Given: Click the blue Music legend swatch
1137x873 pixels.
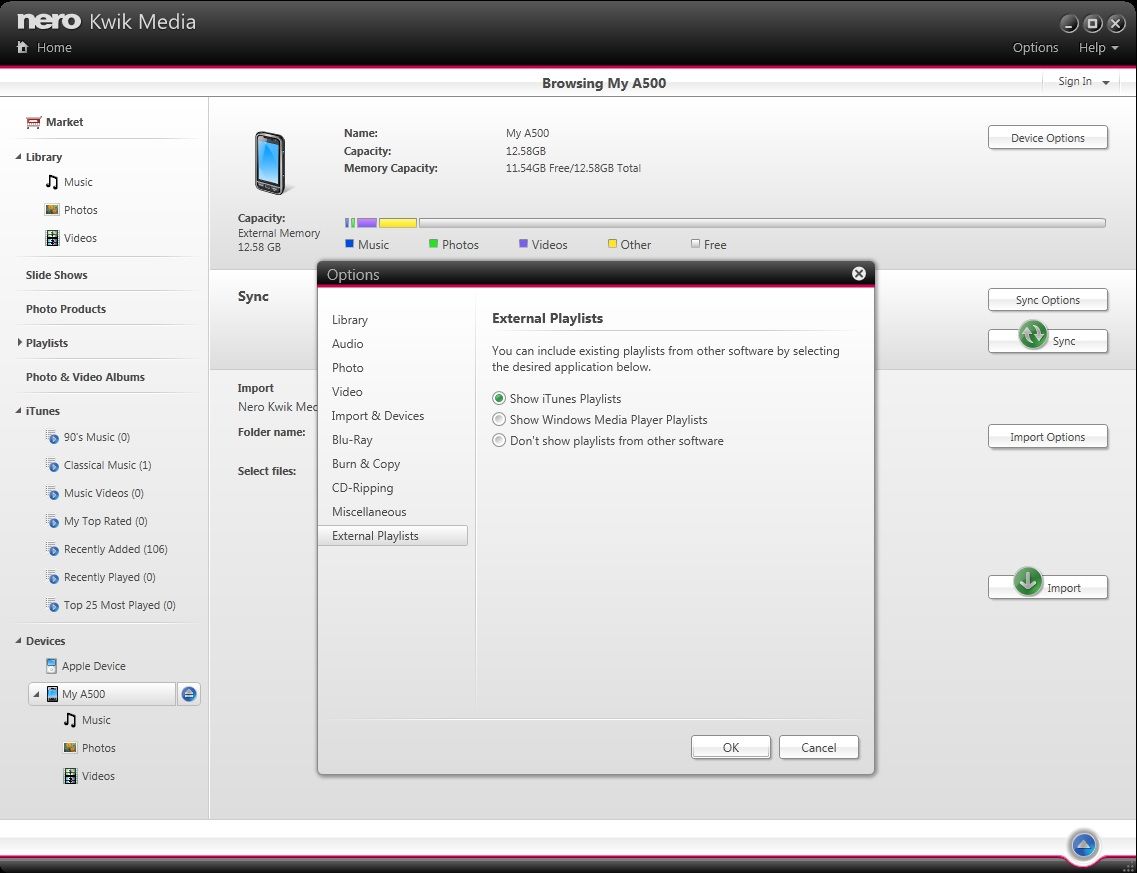Looking at the screenshot, I should (x=349, y=244).
